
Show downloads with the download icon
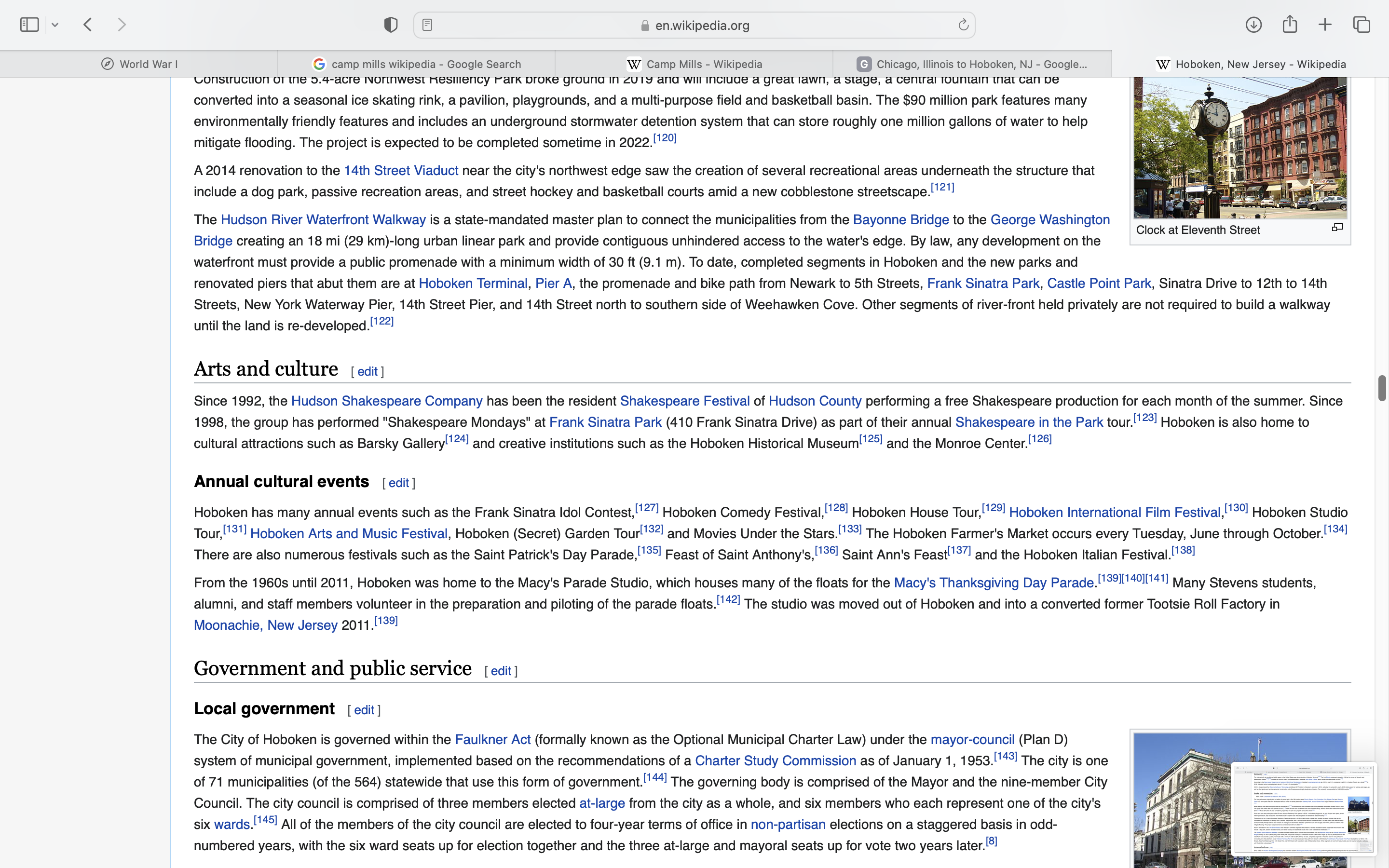[x=1253, y=25]
